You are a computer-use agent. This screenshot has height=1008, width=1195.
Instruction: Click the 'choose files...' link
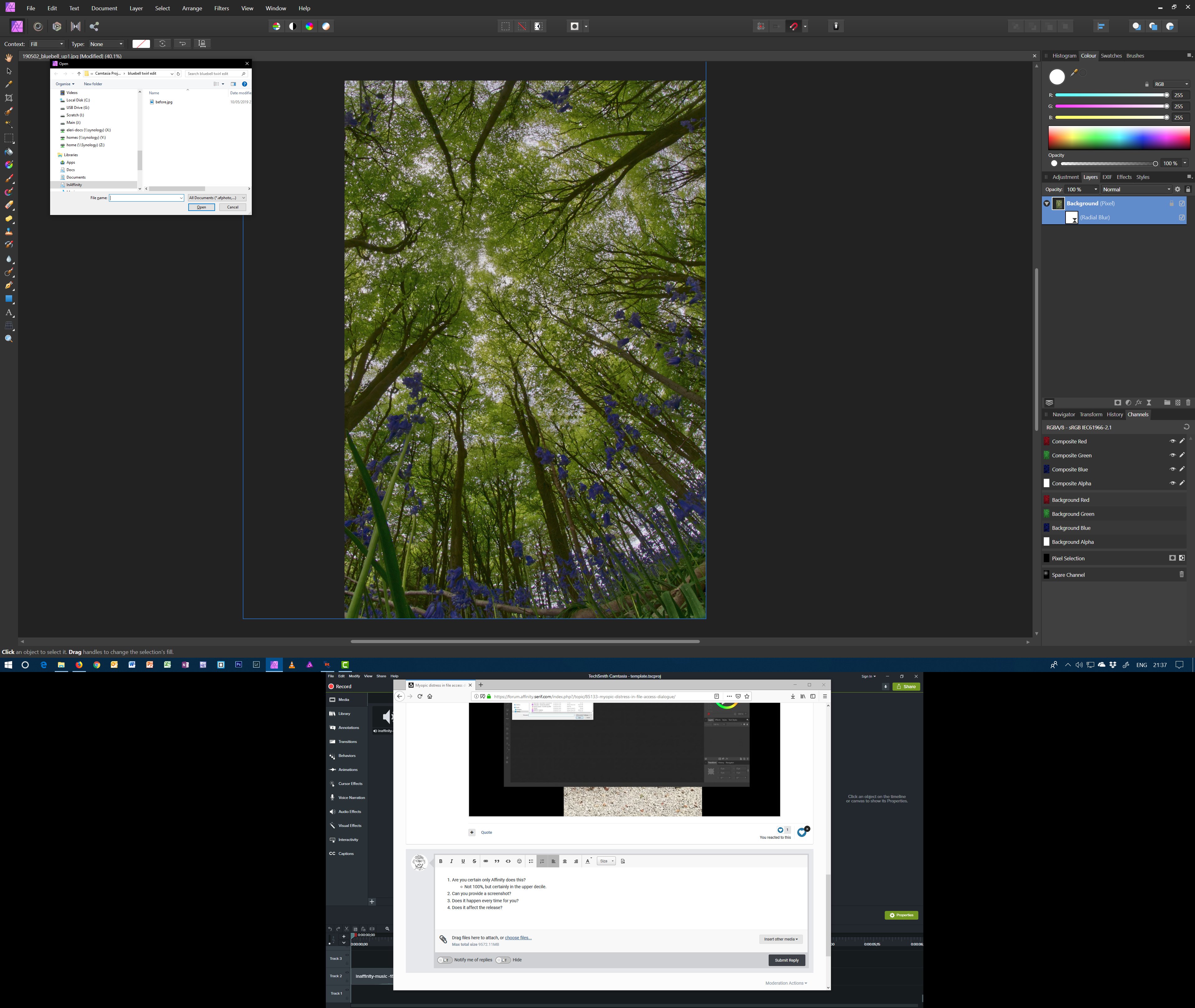[518, 938]
